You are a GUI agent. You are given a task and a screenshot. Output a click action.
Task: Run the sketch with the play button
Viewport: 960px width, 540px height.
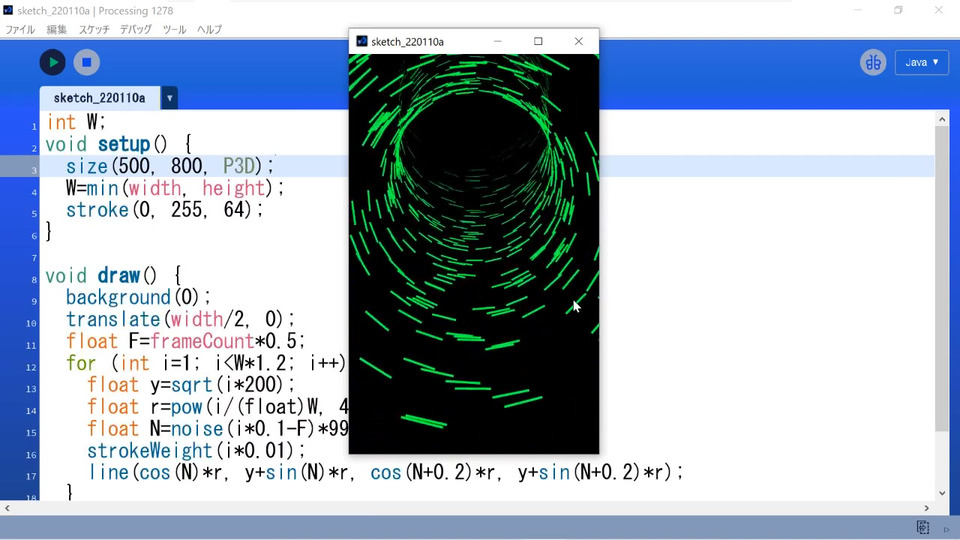point(53,62)
